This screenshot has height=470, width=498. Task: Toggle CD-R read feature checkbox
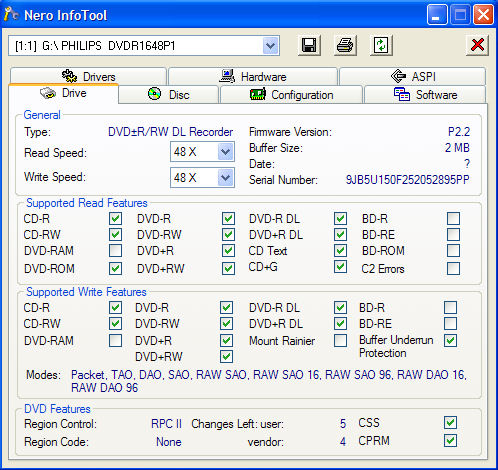click(x=115, y=219)
